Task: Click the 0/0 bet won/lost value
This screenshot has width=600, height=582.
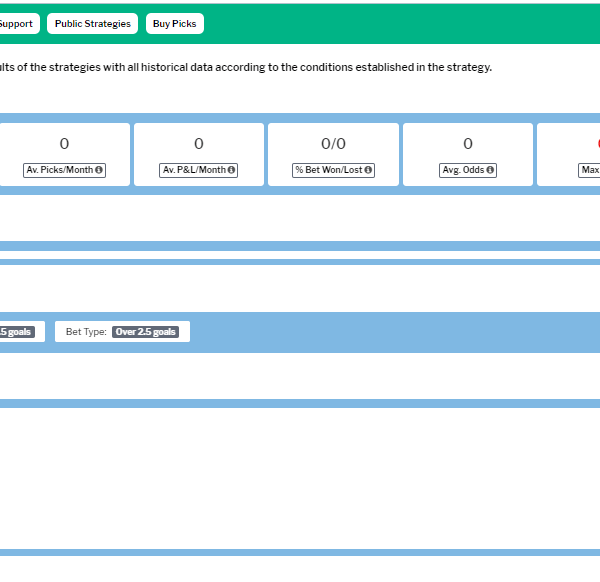Action: [x=333, y=144]
